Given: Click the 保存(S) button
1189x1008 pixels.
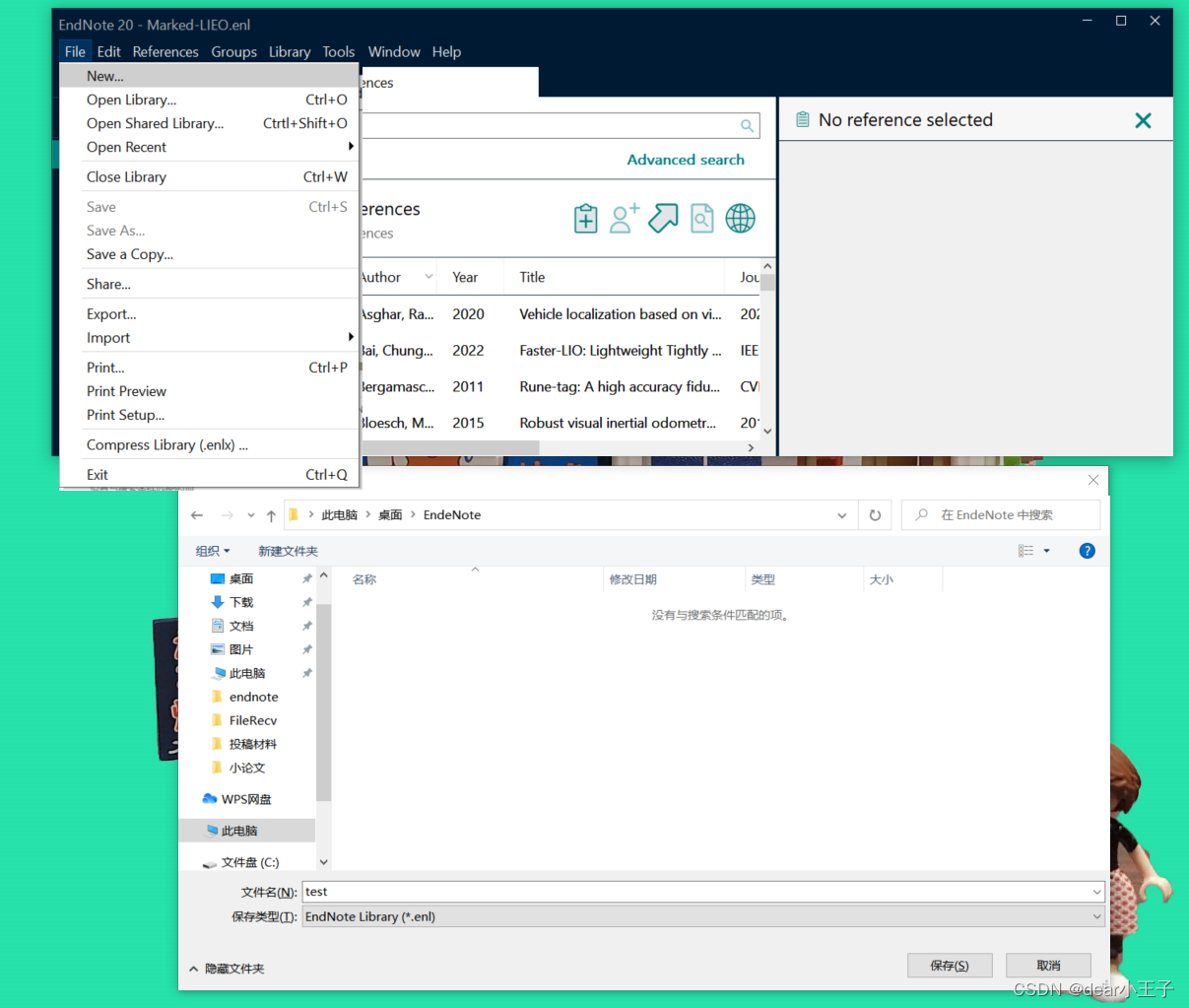Looking at the screenshot, I should [x=949, y=966].
